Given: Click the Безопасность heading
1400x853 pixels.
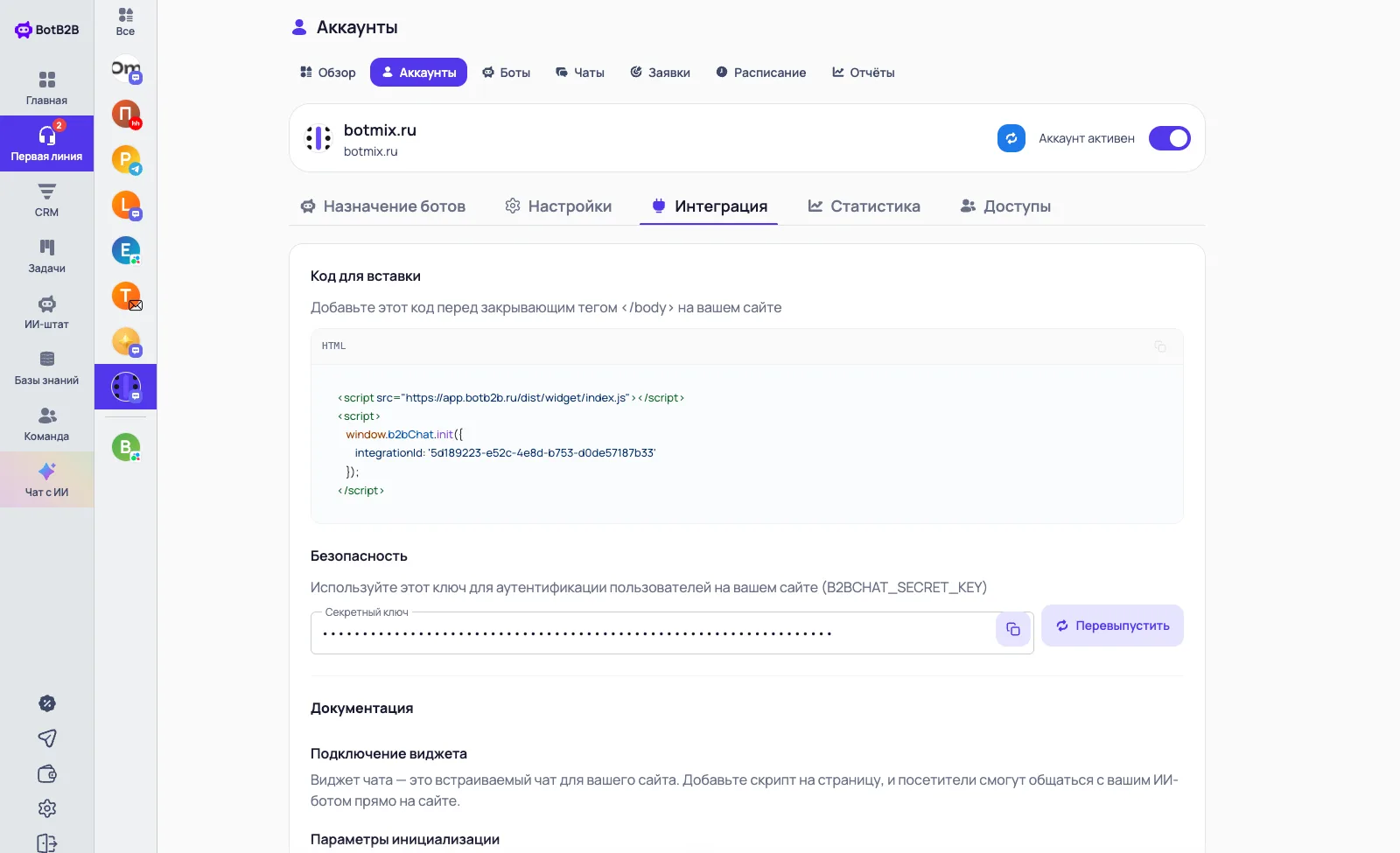Looking at the screenshot, I should pyautogui.click(x=359, y=556).
